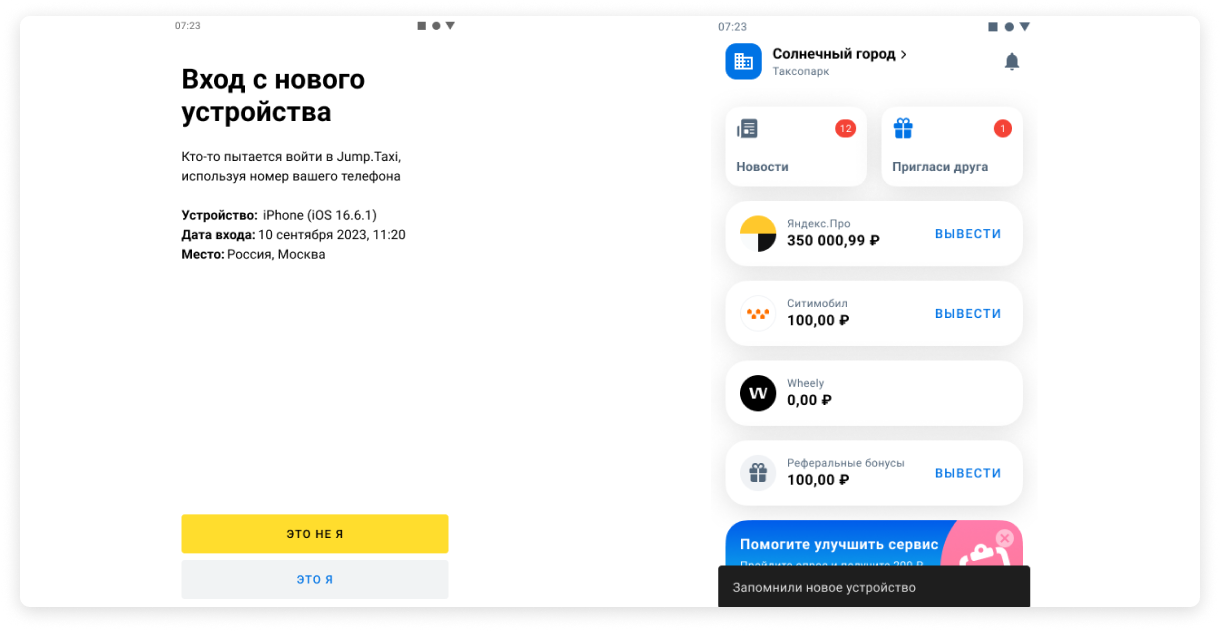Image resolution: width=1220 pixels, height=631 pixels.
Task: Open the Новости card badge 12
Action: pyautogui.click(x=845, y=128)
